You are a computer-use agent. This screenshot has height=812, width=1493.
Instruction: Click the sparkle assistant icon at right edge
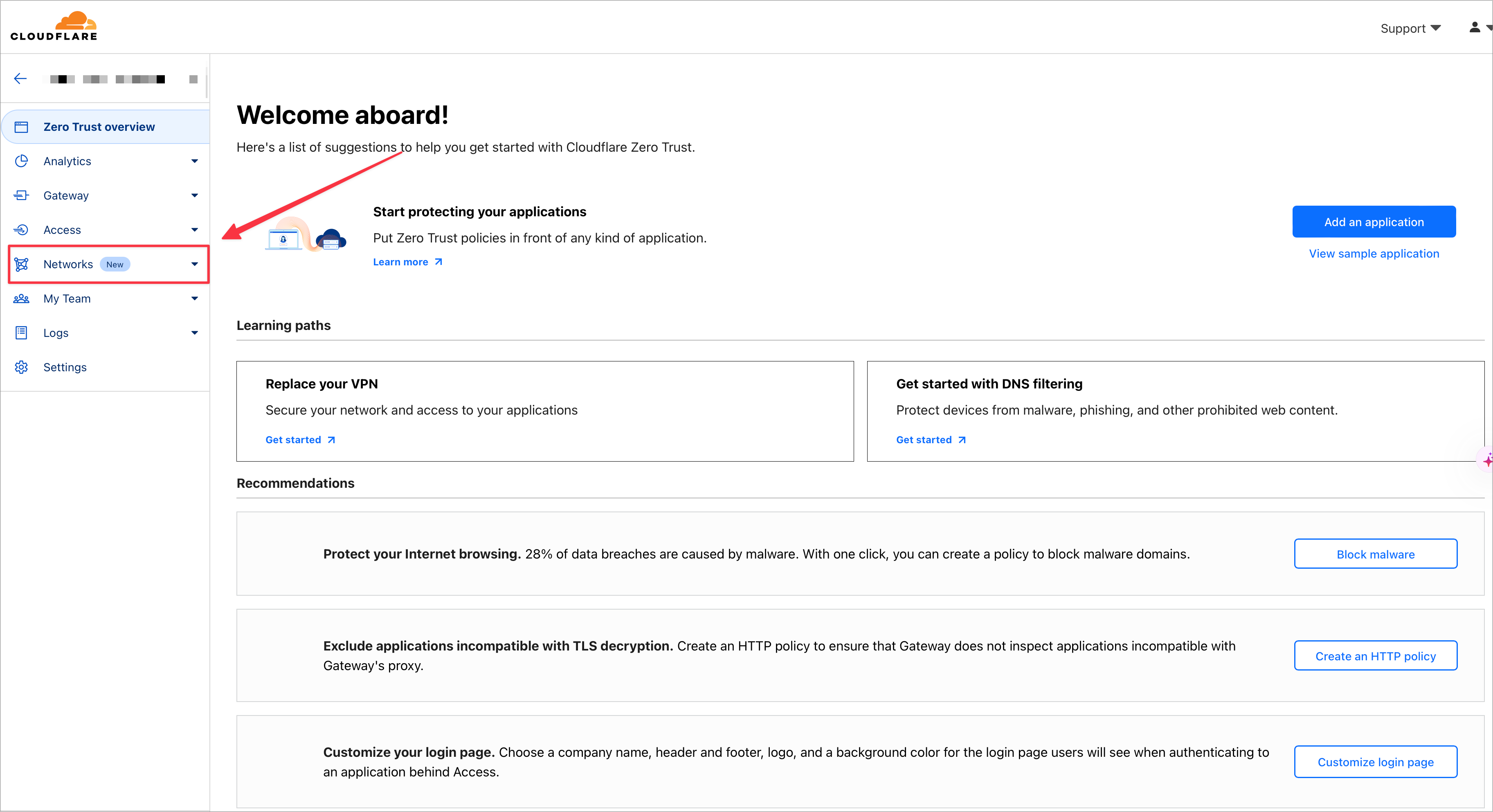click(1487, 460)
